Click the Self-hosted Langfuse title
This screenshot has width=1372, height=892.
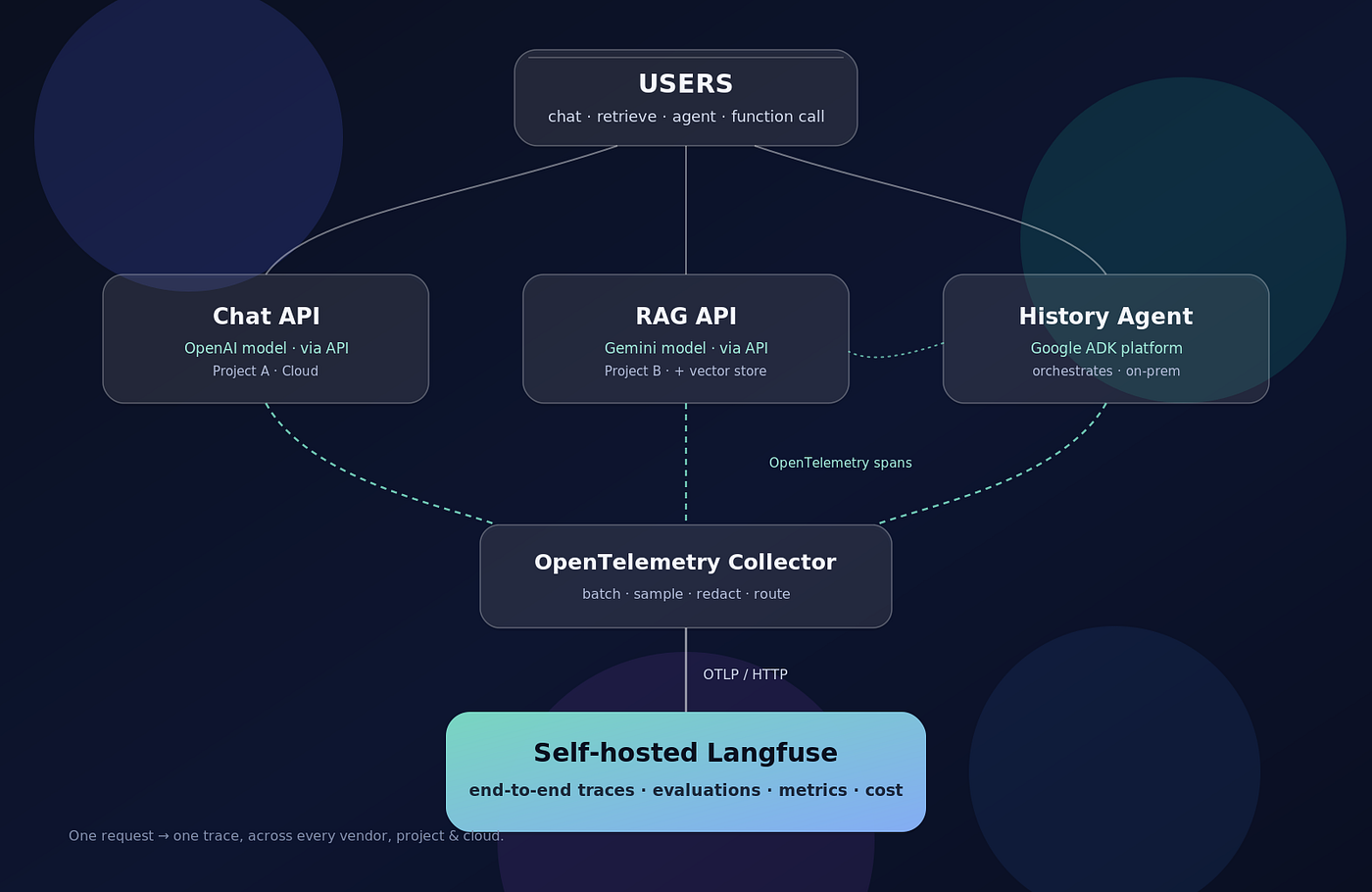click(686, 753)
